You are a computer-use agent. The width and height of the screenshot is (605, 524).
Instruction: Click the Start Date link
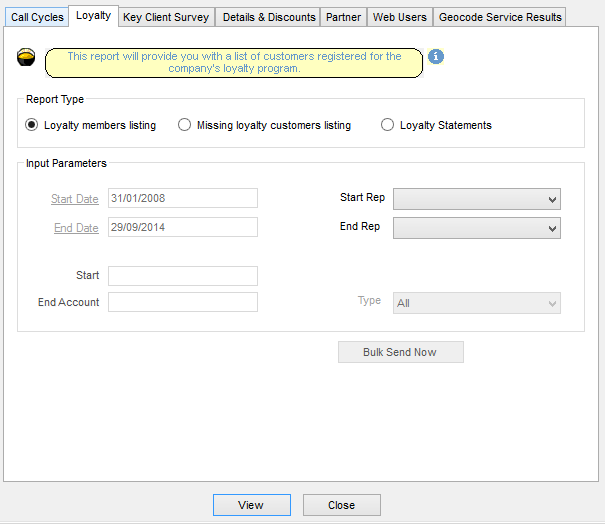[75, 199]
